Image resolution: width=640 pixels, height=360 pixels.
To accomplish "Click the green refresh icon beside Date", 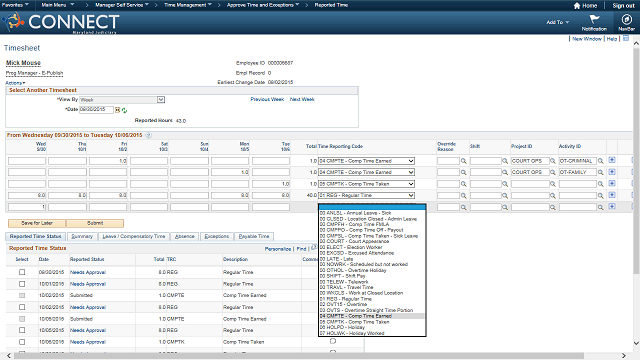I will (x=124, y=110).
